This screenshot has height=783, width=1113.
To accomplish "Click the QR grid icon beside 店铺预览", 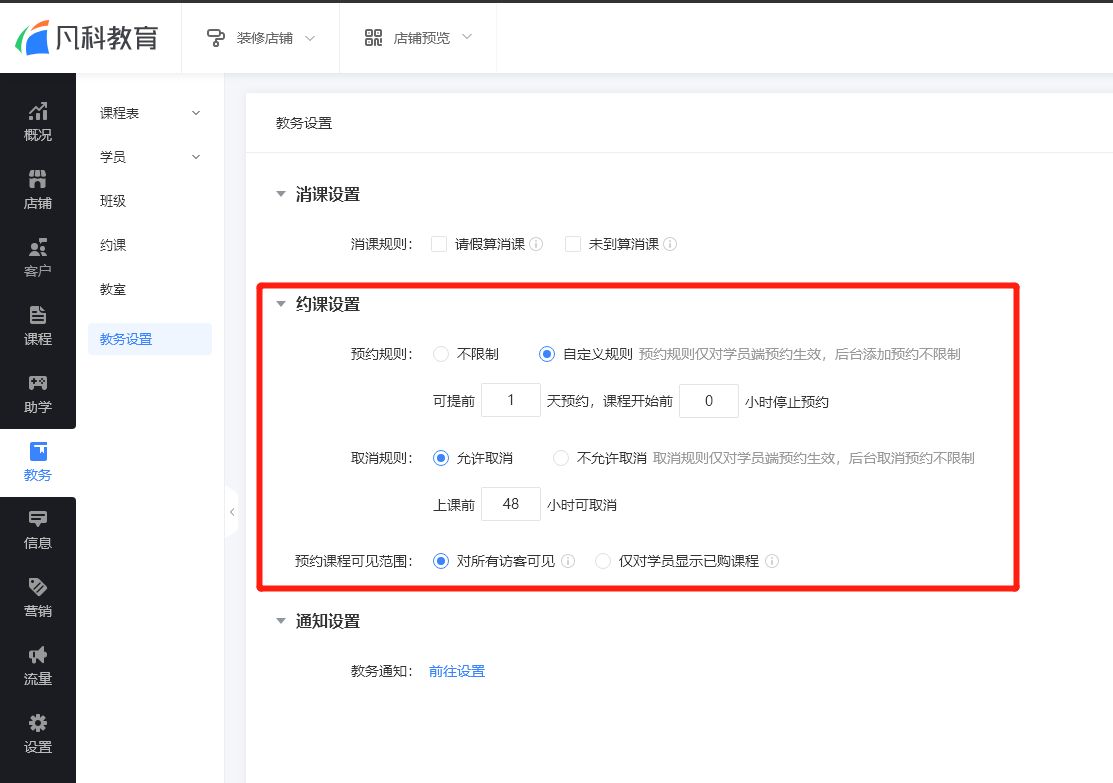I will coord(373,38).
